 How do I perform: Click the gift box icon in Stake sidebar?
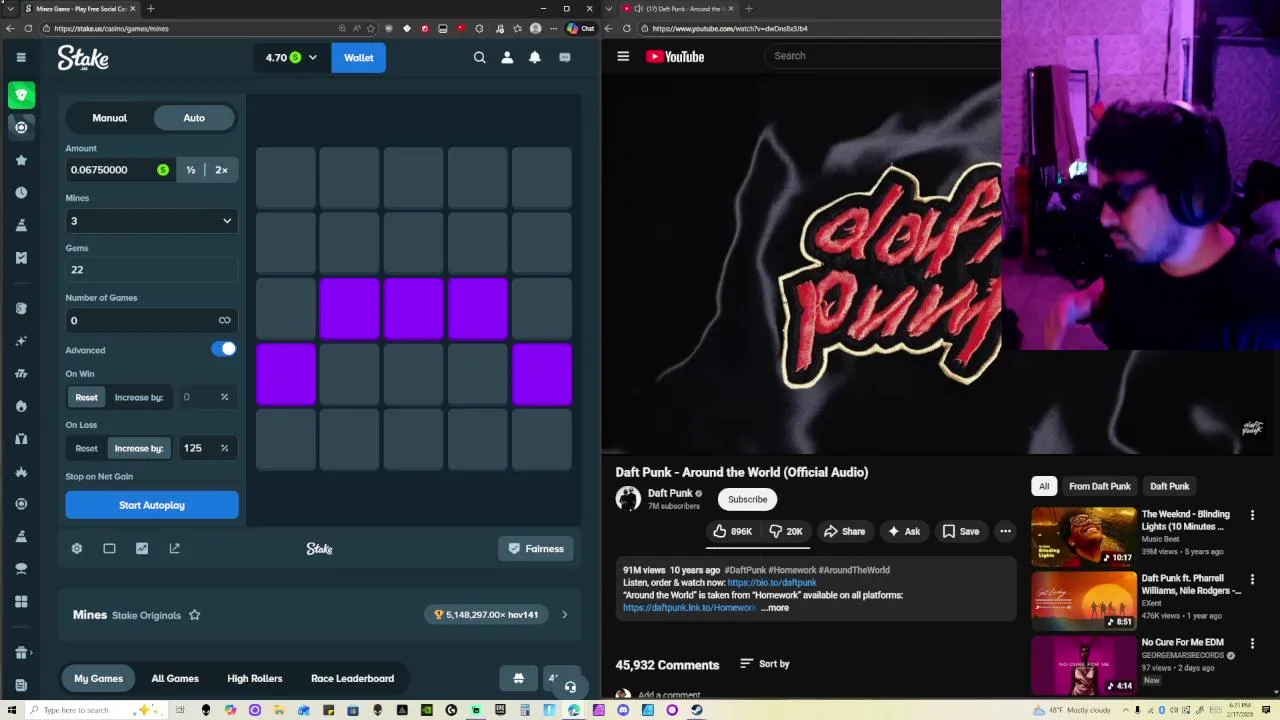[21, 653]
